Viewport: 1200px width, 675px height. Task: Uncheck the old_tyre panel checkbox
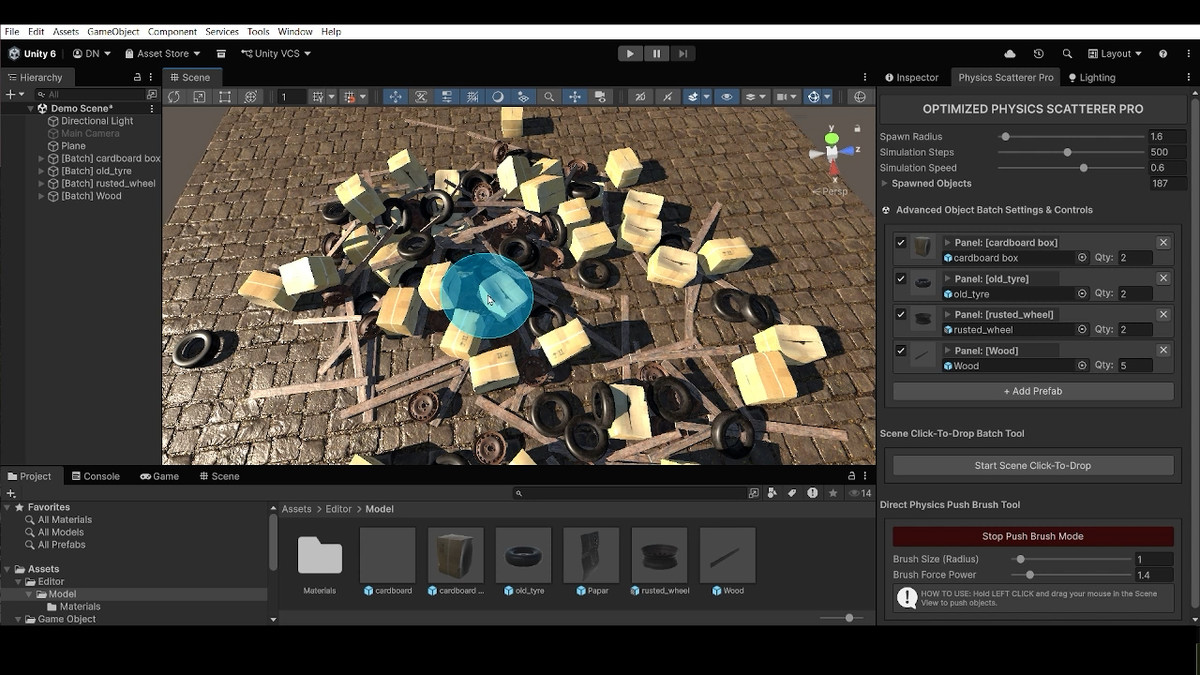pyautogui.click(x=901, y=279)
